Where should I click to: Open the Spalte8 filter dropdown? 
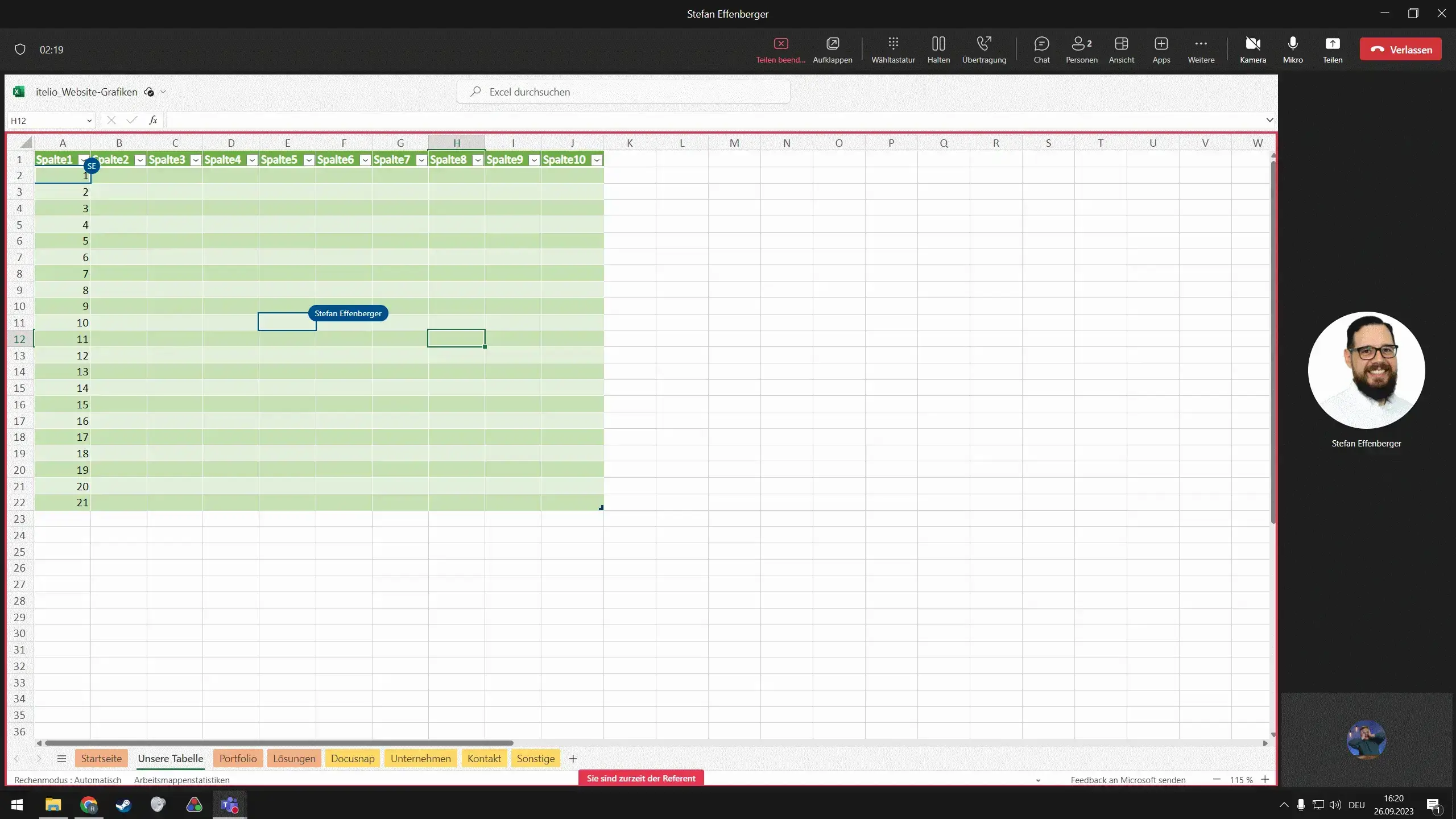pos(478,160)
